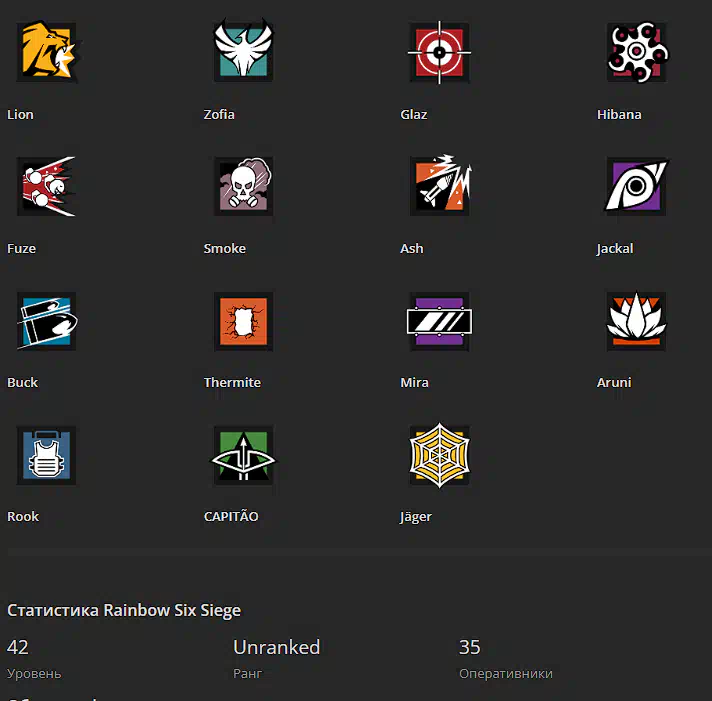Select the Rook name text

pos(23,516)
